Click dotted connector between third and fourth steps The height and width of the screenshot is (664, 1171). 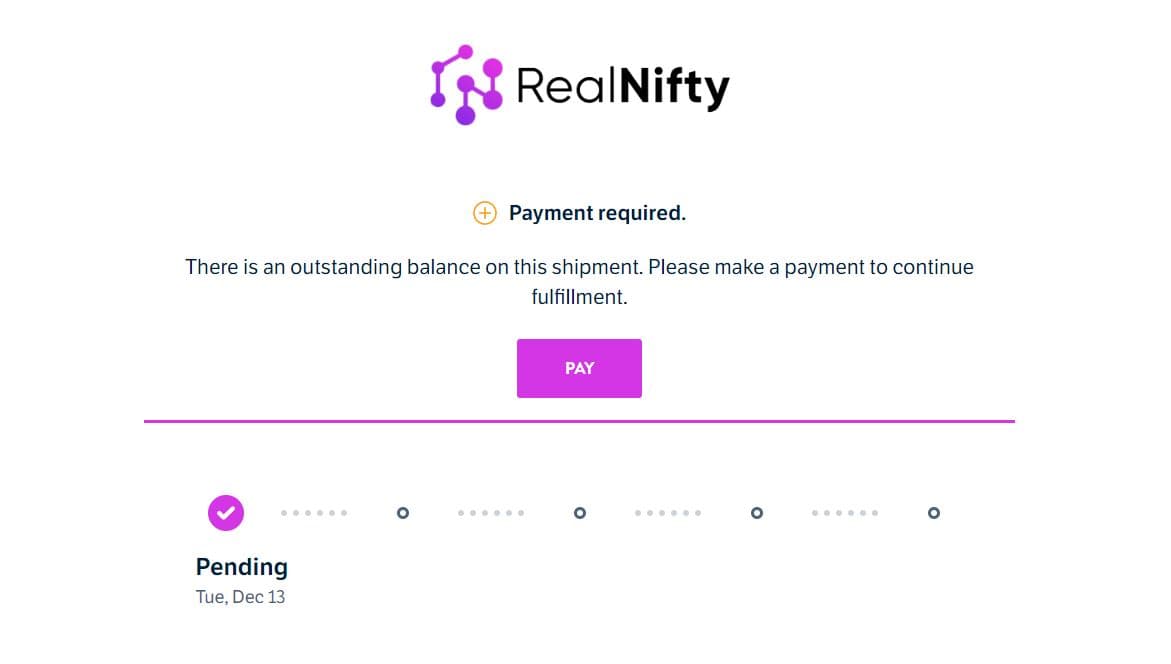click(668, 513)
